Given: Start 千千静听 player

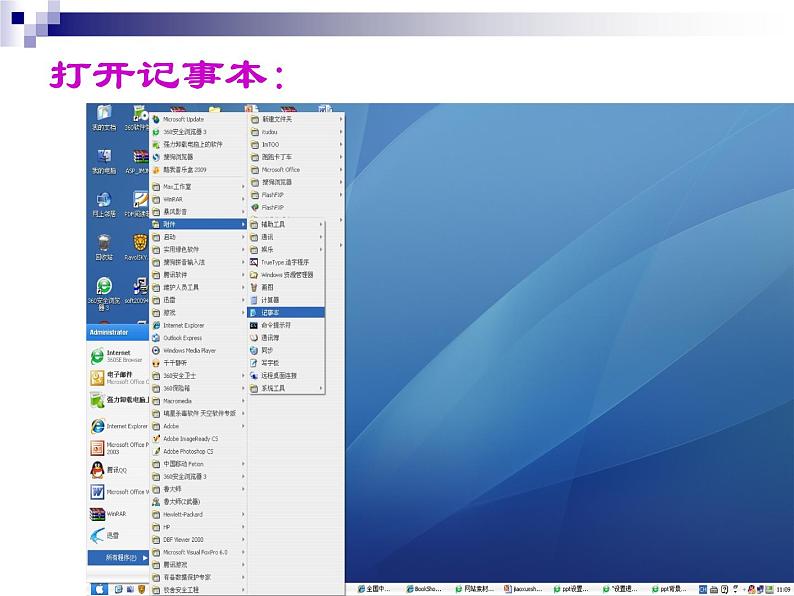Looking at the screenshot, I should tap(198, 363).
